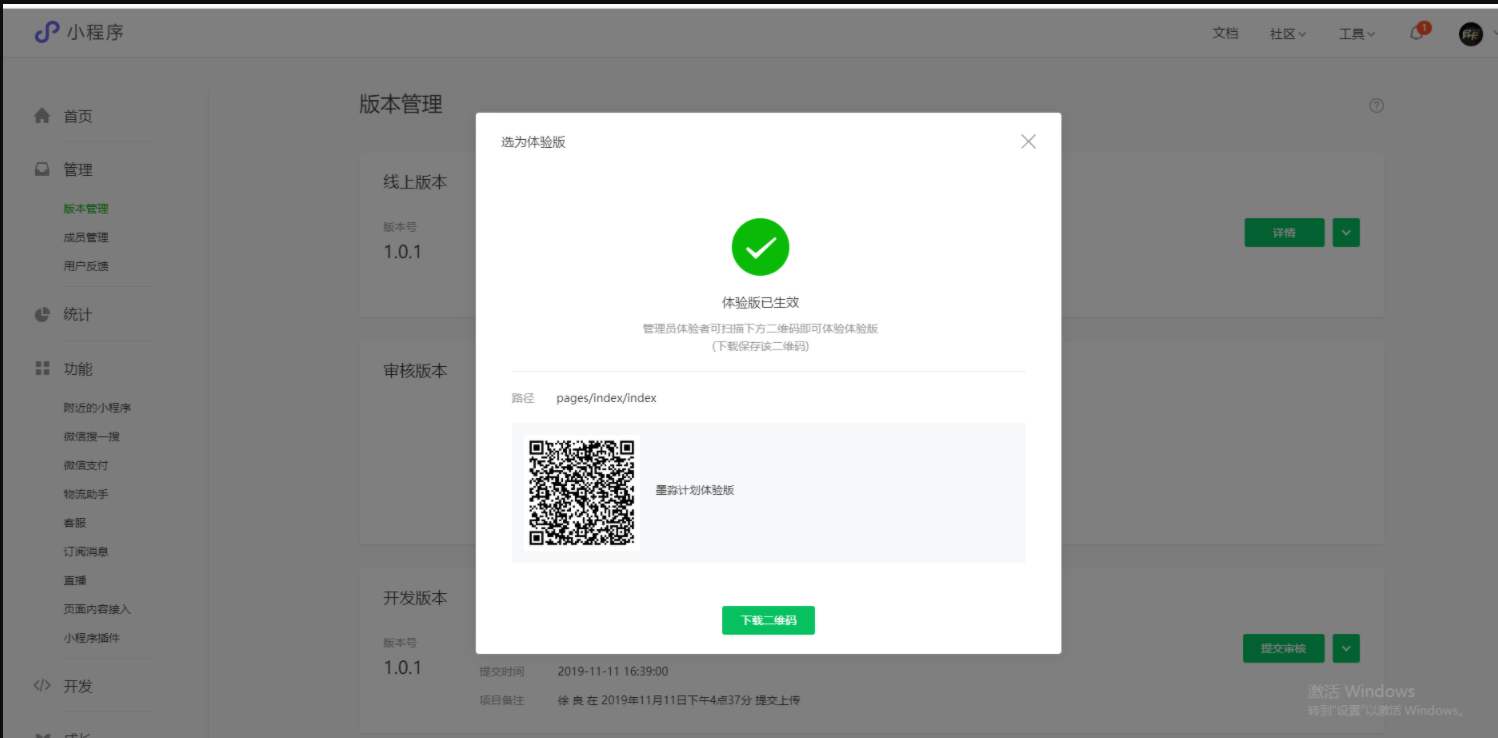This screenshot has width=1498, height=738.
Task: Click the QR code image
Action: click(581, 493)
